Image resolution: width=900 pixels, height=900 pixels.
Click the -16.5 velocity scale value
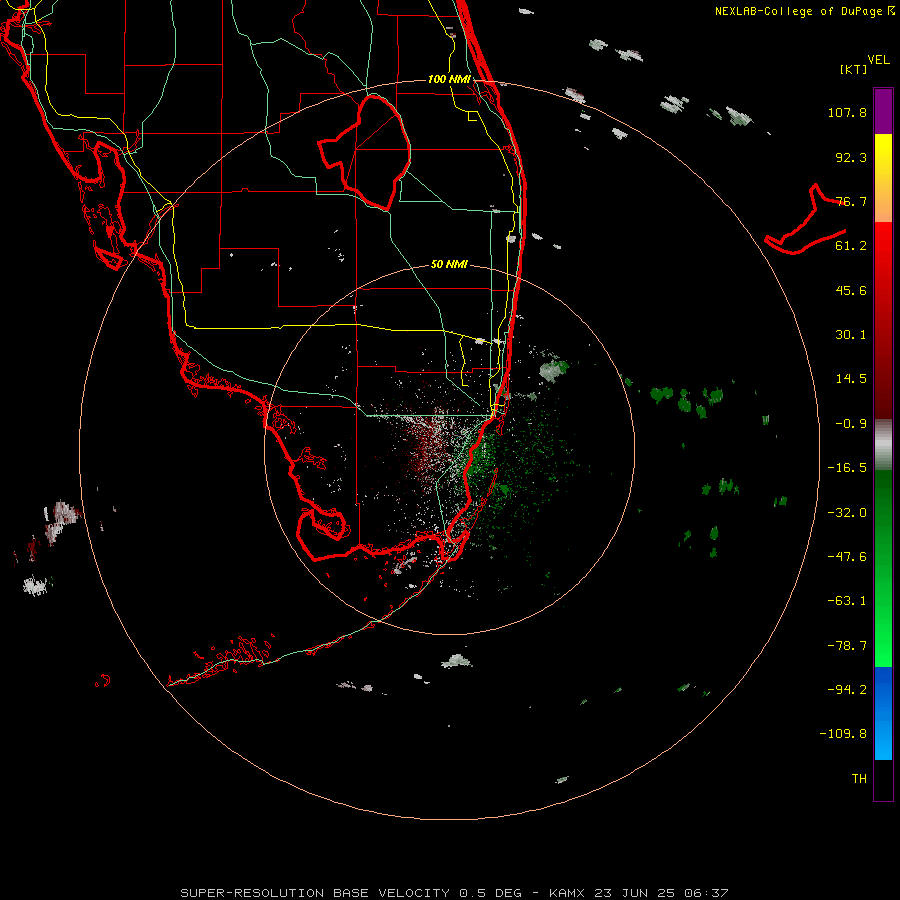point(847,468)
